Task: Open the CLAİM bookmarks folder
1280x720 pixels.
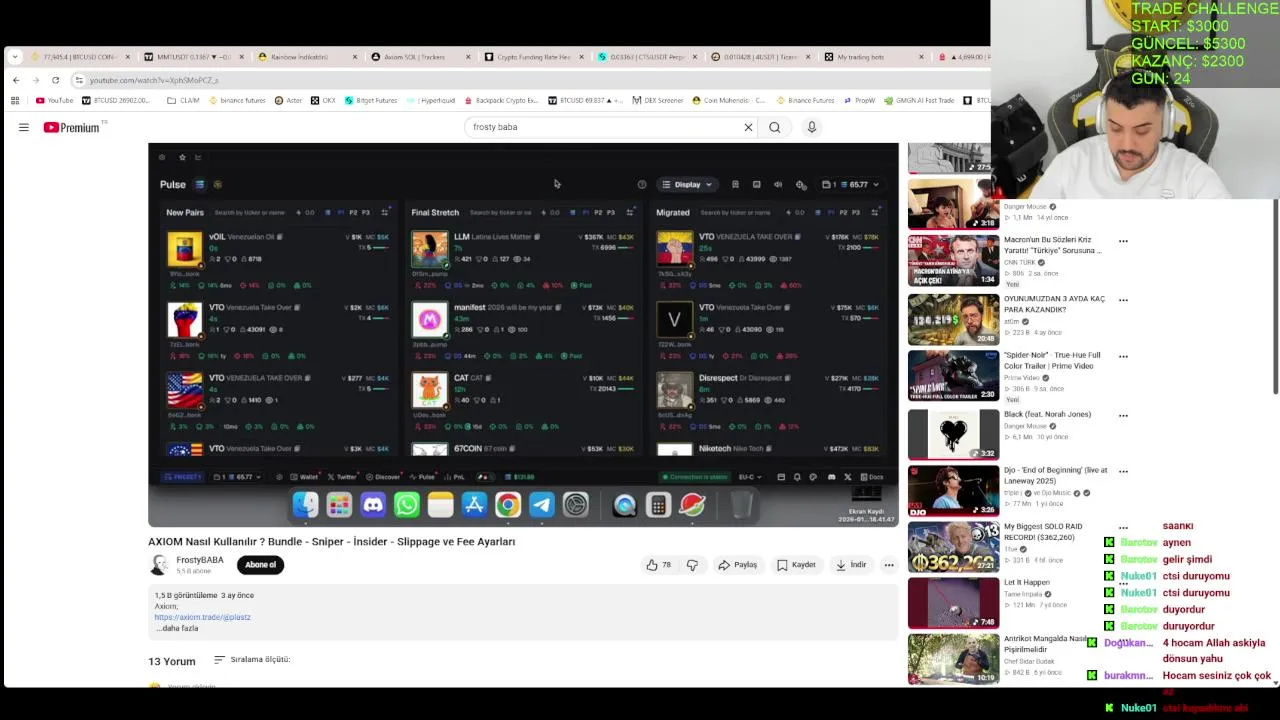Action: pyautogui.click(x=183, y=100)
